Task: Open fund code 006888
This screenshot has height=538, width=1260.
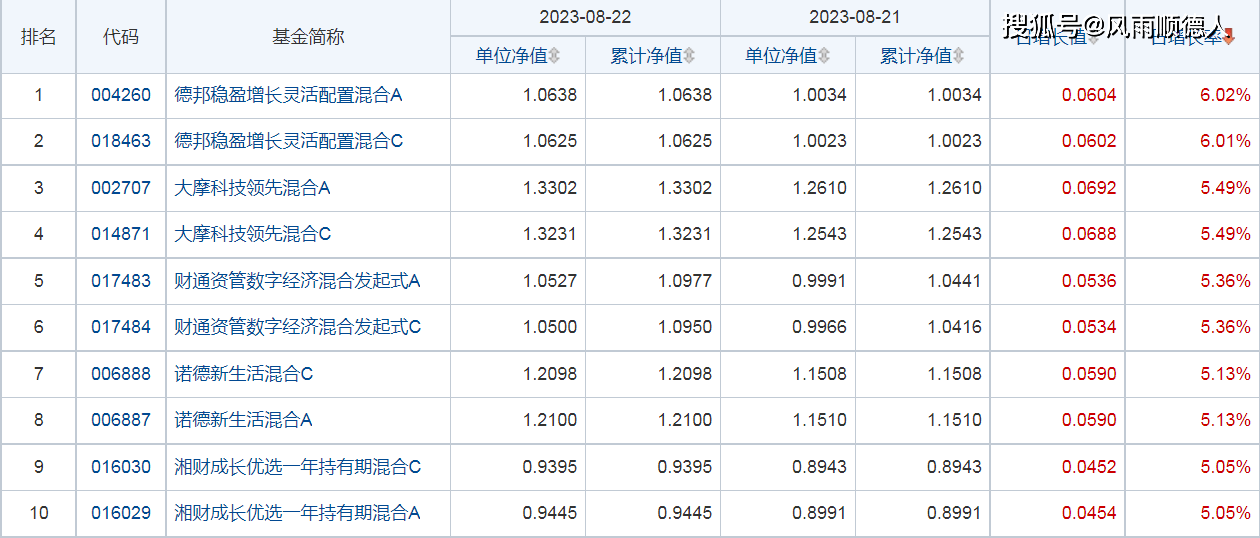Action: [x=121, y=374]
